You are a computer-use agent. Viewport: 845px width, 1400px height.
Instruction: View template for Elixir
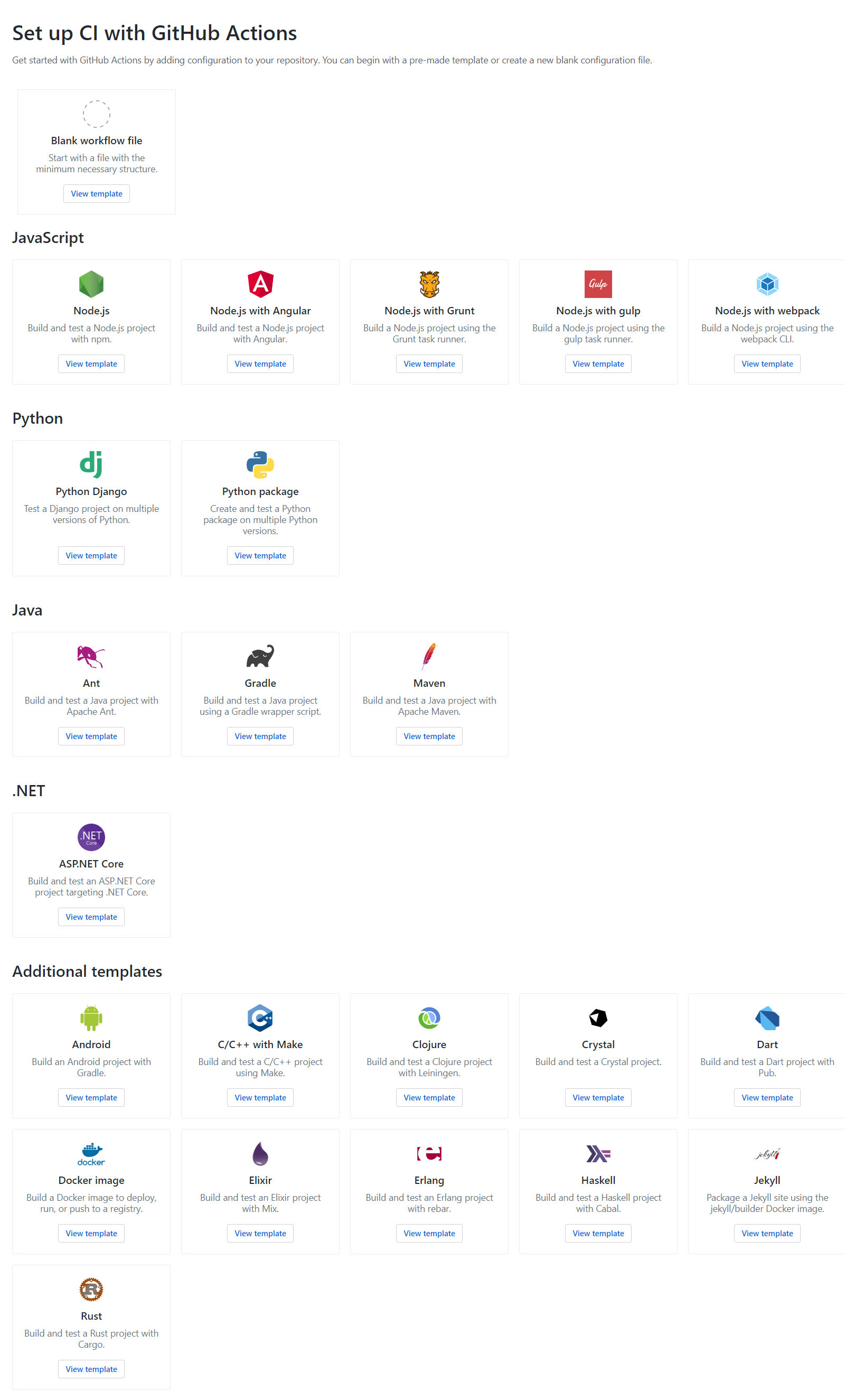click(x=261, y=1234)
